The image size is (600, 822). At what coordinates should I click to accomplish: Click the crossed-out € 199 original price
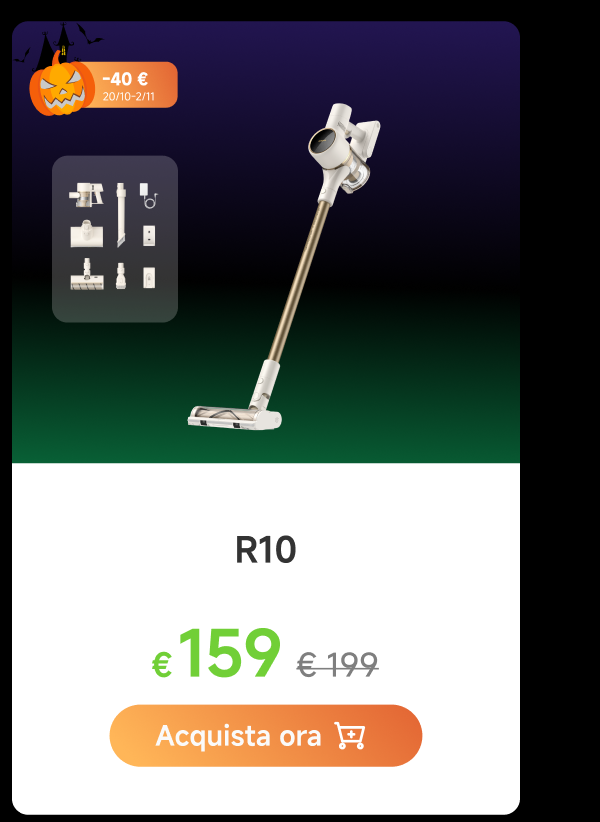tap(337, 665)
